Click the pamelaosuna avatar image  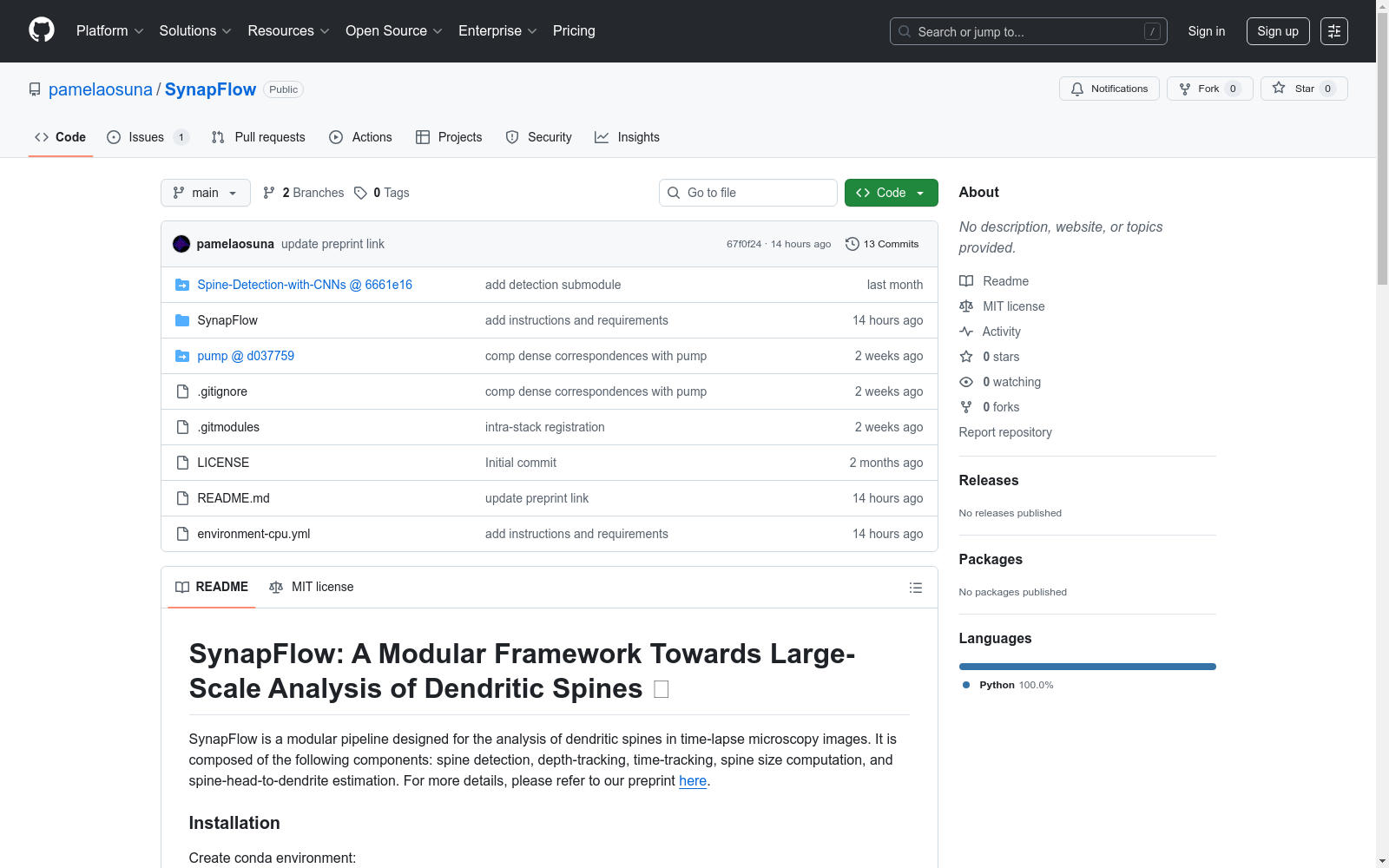[x=181, y=244]
